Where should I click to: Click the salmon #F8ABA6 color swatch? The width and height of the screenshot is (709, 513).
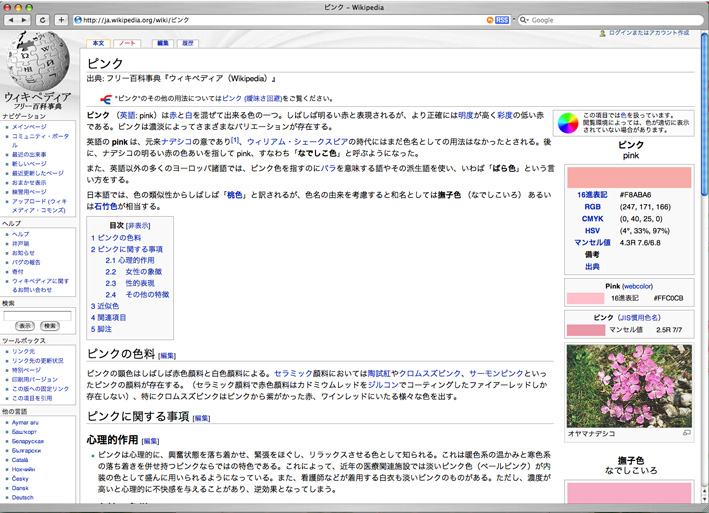point(629,177)
